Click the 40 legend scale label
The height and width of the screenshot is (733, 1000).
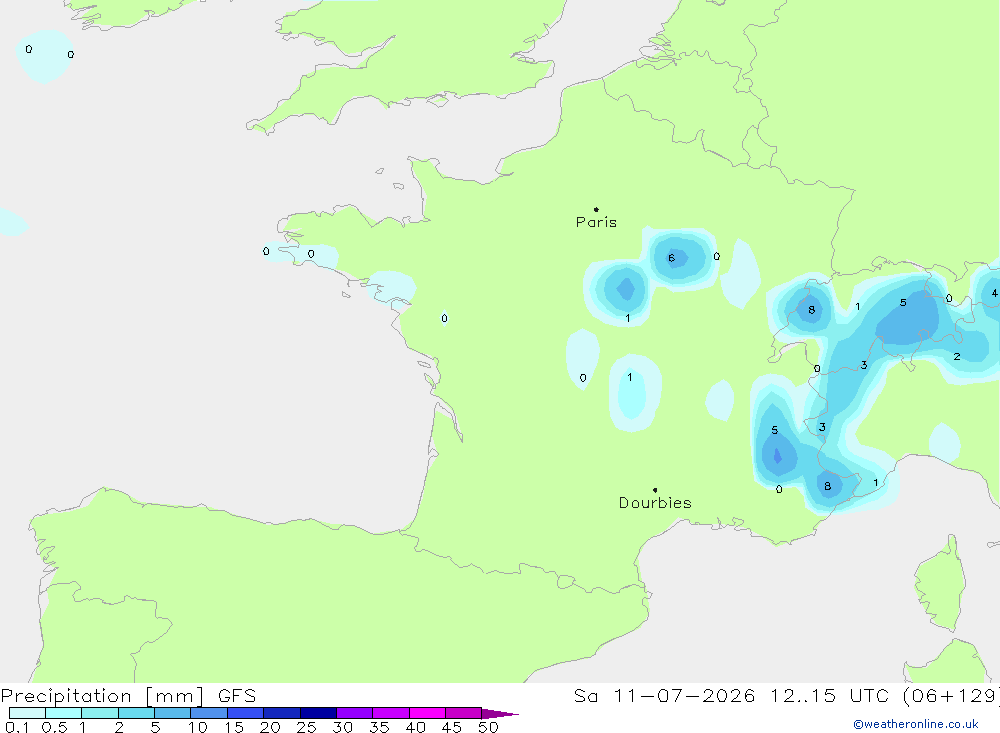415,727
